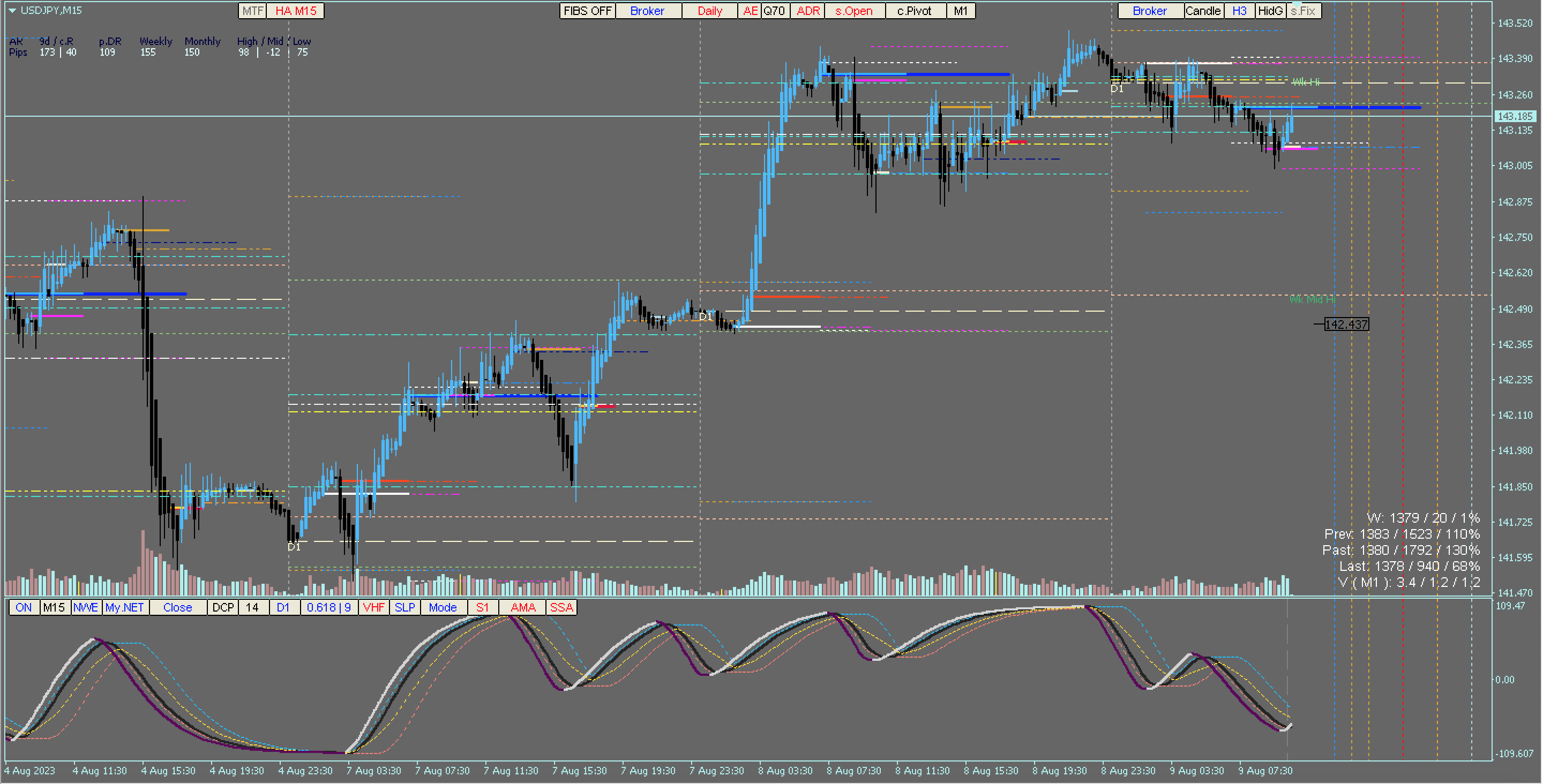This screenshot has width=1543, height=784.
Task: Click the 142.437 price label marker
Action: coord(1346,325)
